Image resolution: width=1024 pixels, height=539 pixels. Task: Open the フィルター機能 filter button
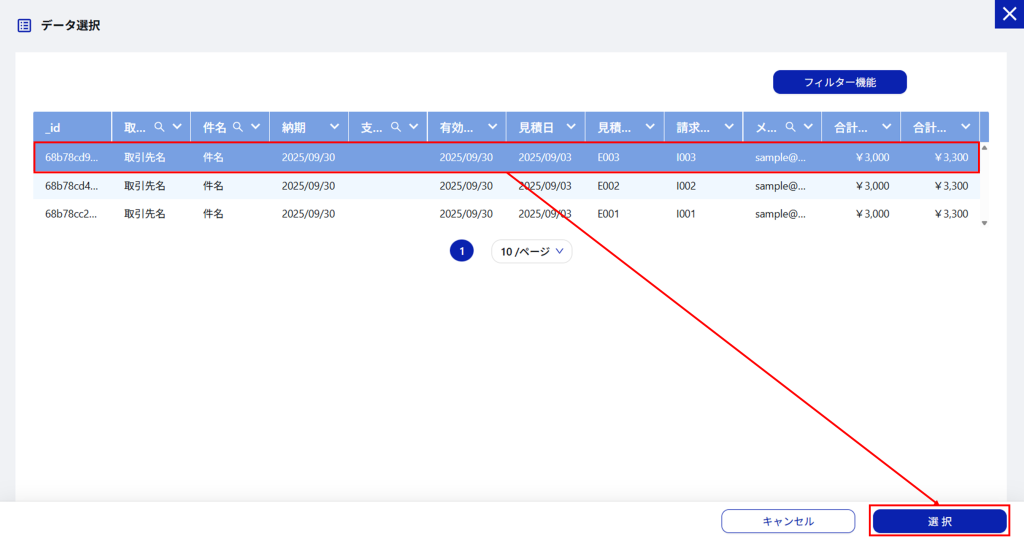tap(839, 82)
